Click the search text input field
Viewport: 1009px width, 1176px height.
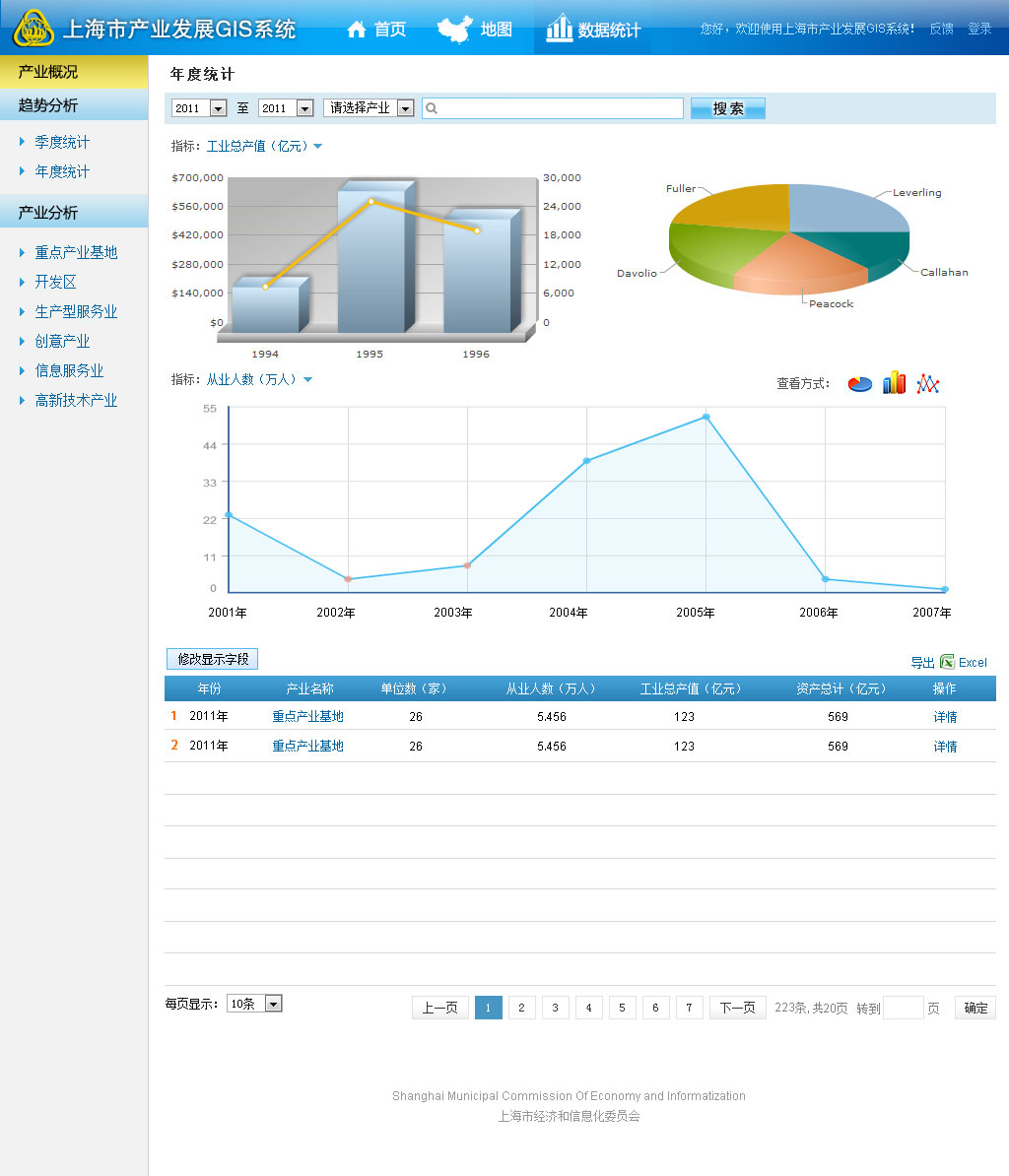[x=553, y=108]
